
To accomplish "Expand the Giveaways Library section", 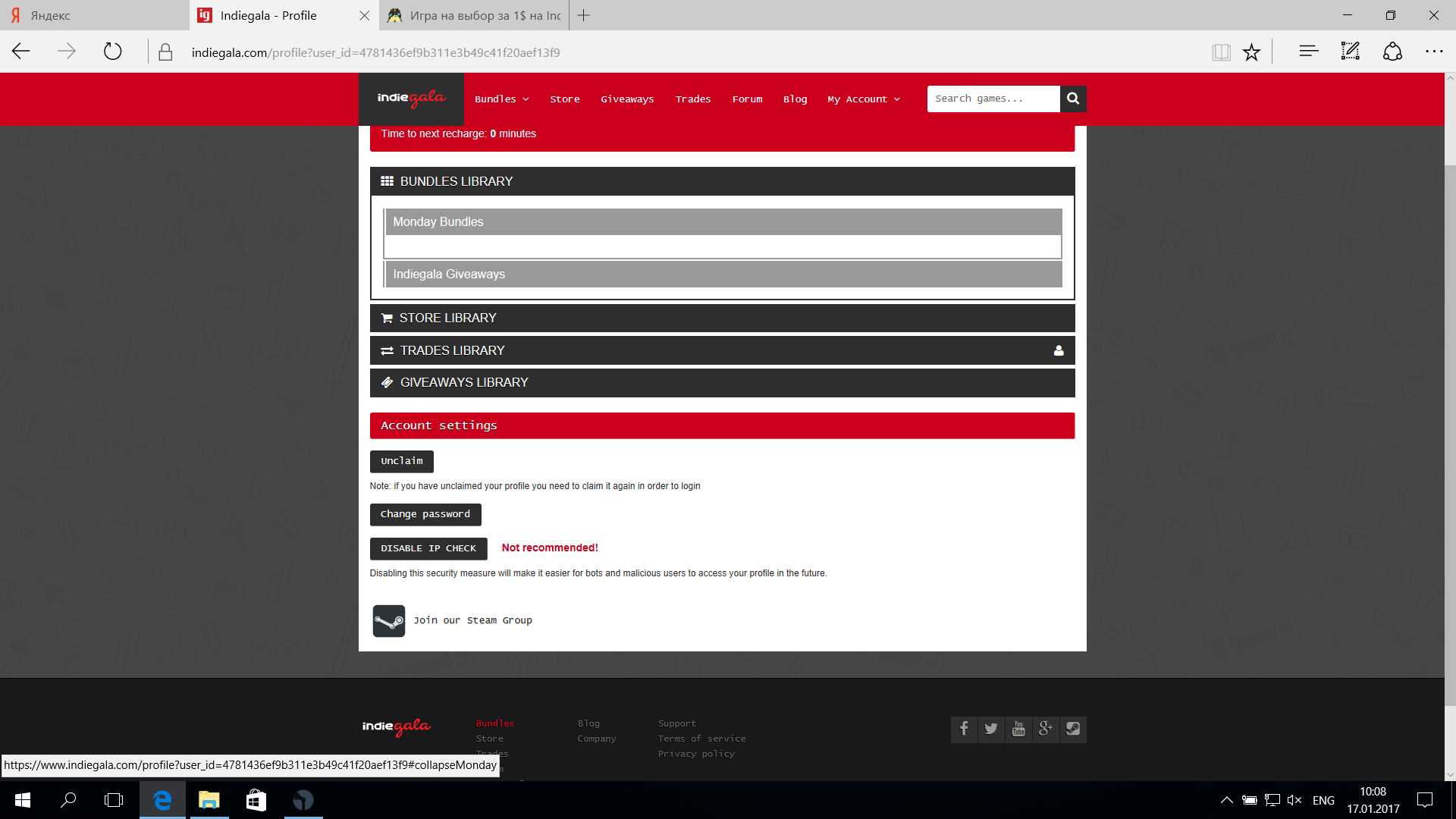I will click(722, 382).
